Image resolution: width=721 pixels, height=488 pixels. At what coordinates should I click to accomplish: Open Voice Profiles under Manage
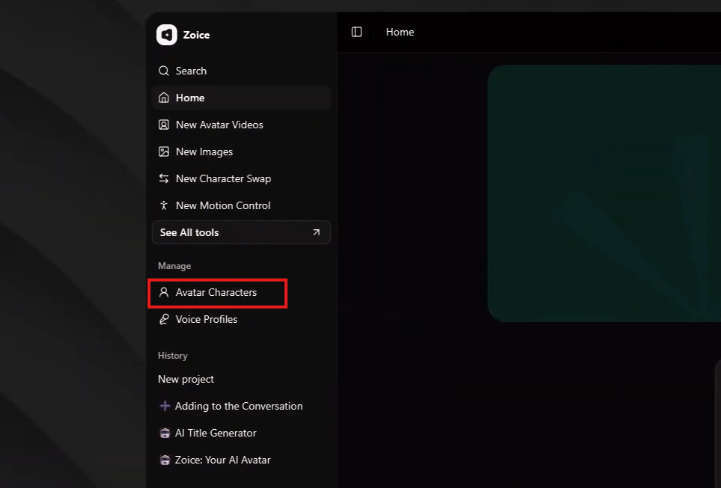click(241, 319)
